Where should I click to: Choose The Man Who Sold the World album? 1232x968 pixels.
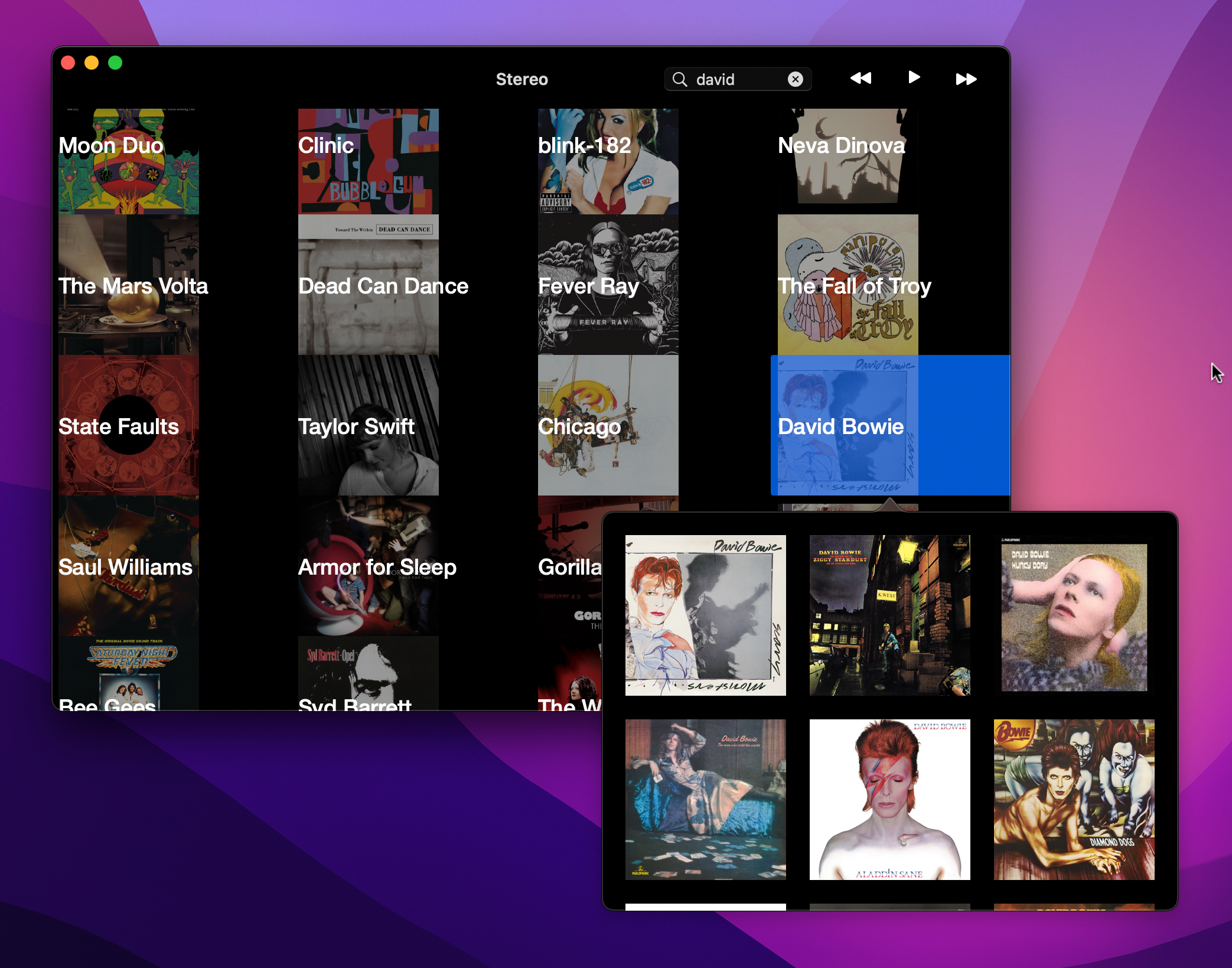[706, 800]
